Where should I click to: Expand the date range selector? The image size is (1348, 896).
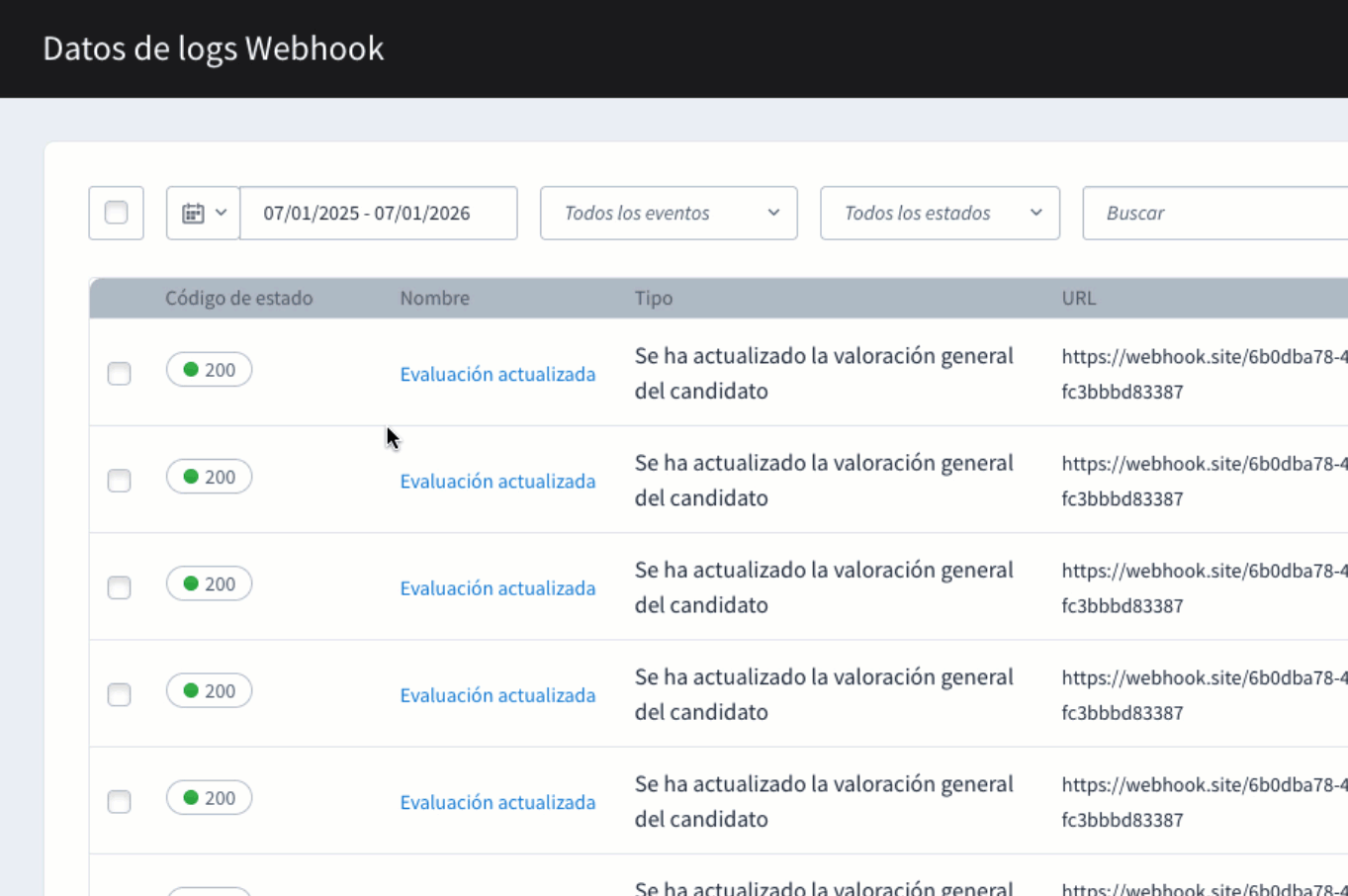tap(379, 213)
